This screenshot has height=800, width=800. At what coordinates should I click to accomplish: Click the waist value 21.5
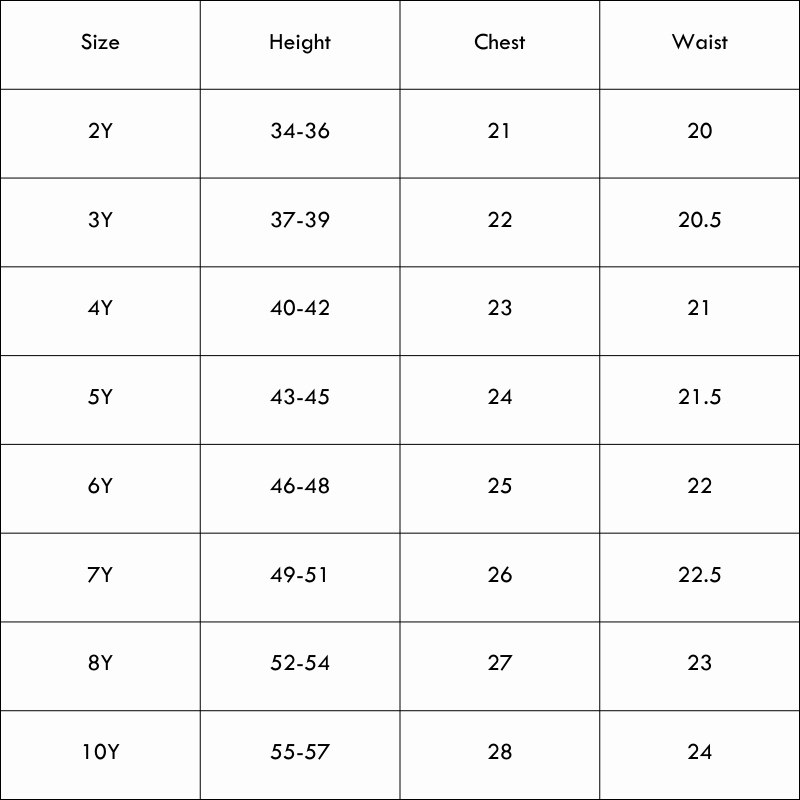point(700,397)
